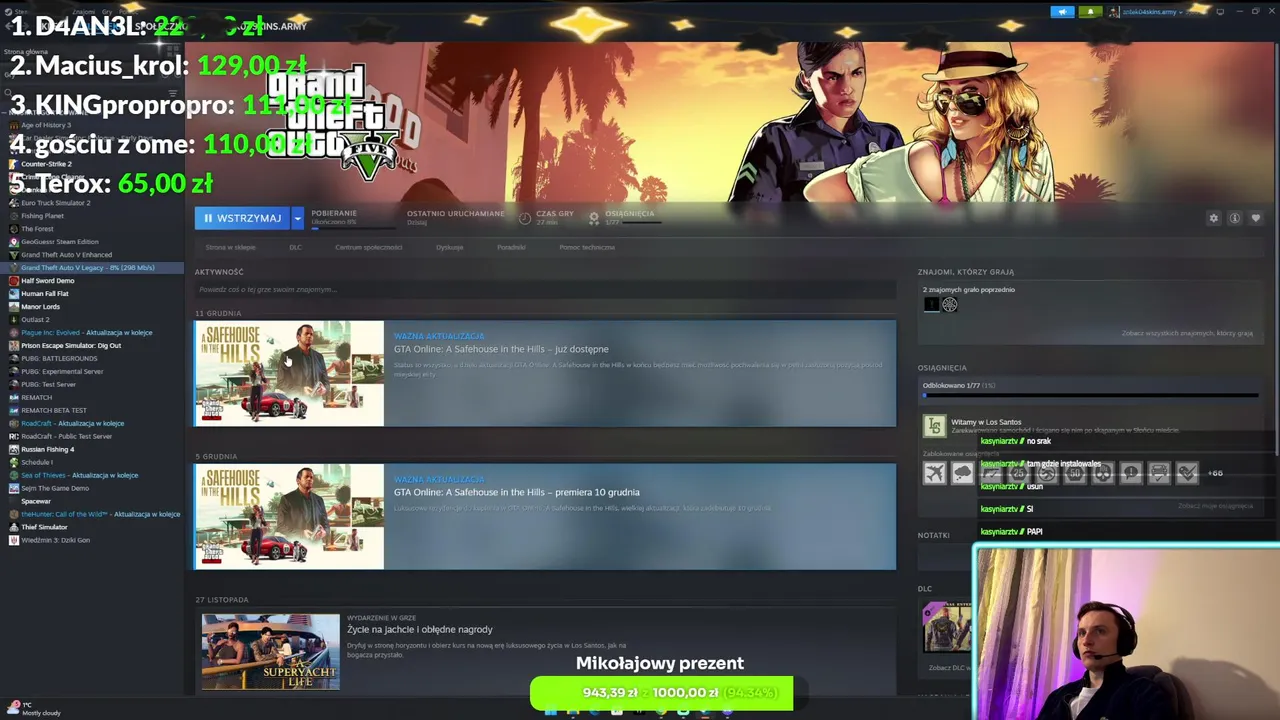Image resolution: width=1280 pixels, height=720 pixels.
Task: Select REMATCH BETA TEST in library
Action: click(54, 411)
